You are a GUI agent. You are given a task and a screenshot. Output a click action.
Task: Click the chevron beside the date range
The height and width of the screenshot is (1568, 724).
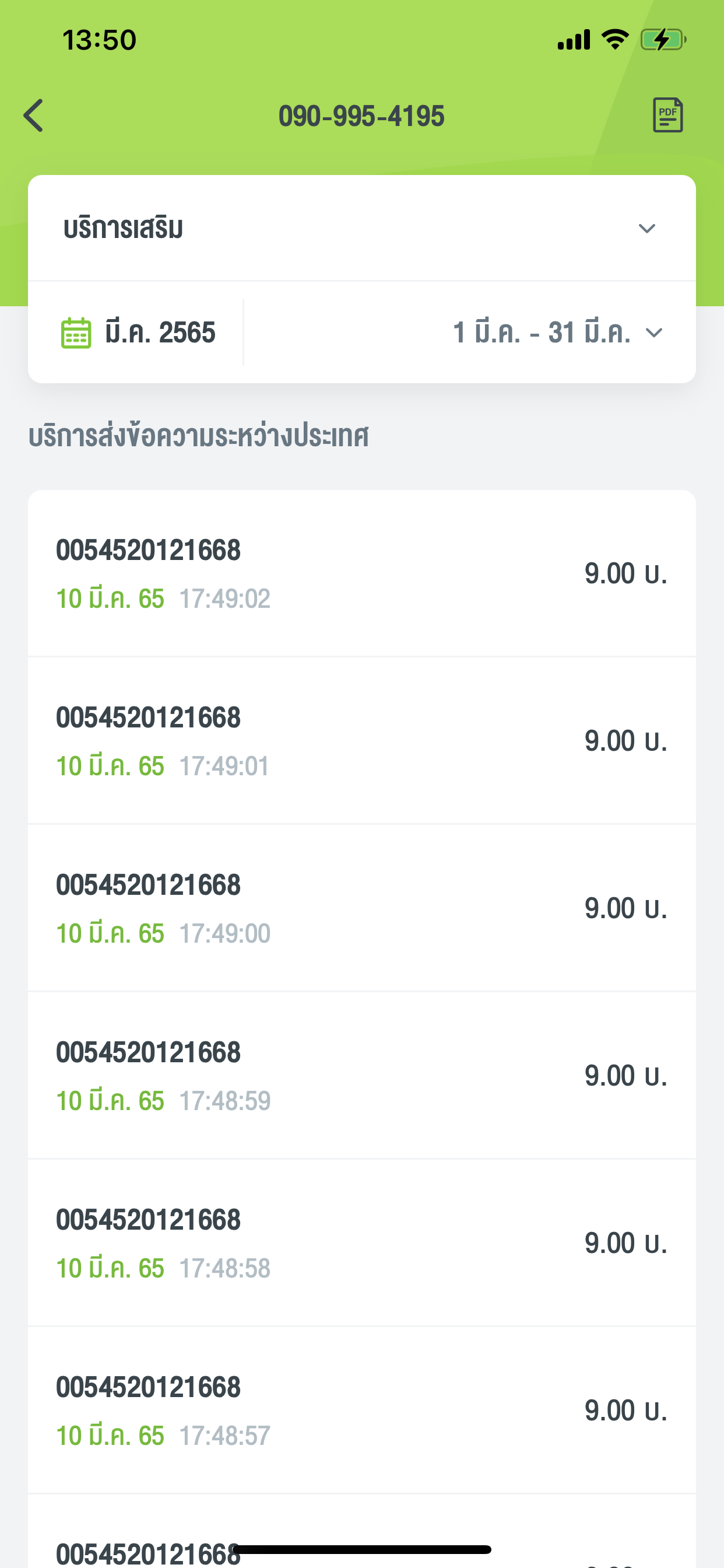pyautogui.click(x=654, y=333)
